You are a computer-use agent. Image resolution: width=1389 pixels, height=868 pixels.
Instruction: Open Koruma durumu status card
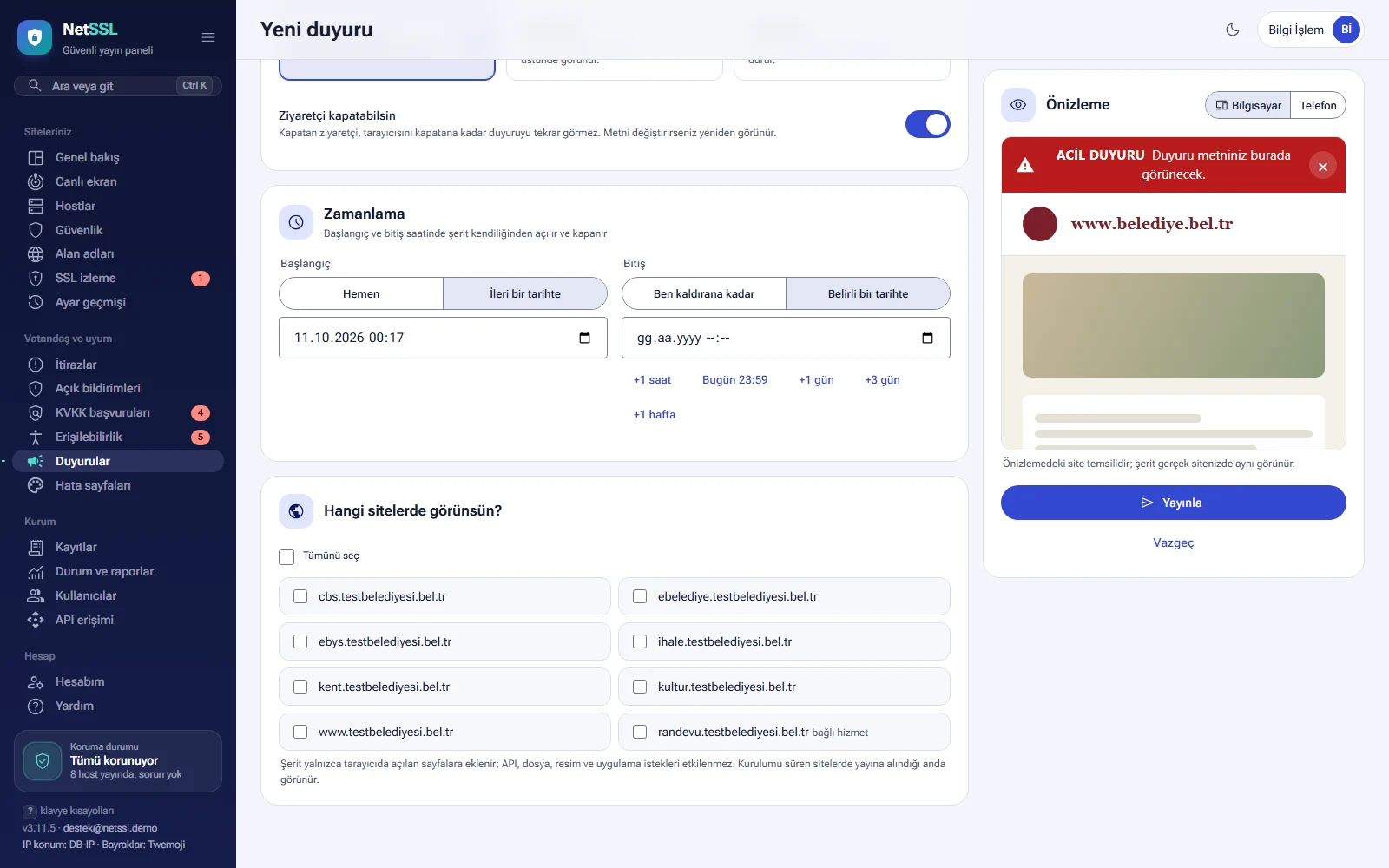[118, 761]
